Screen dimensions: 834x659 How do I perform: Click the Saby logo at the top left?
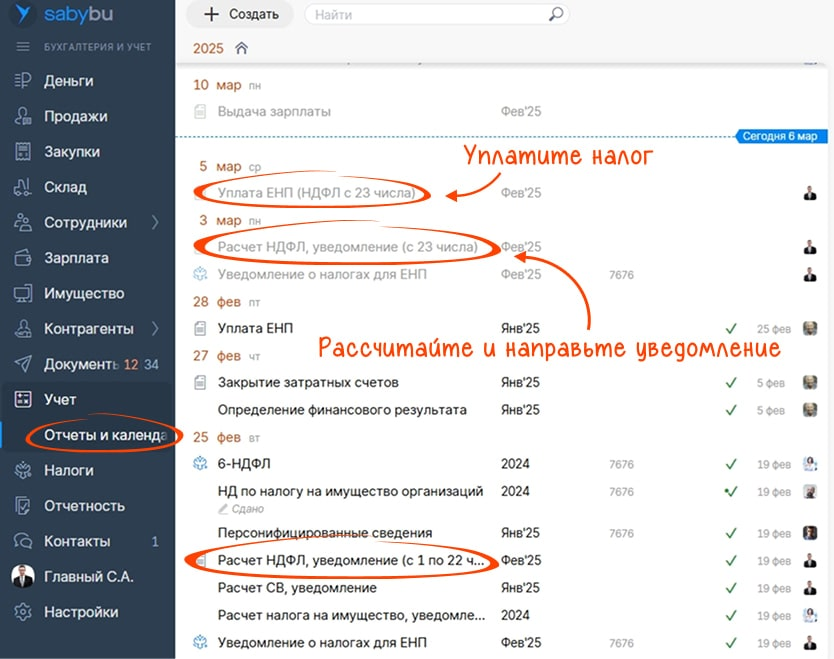65,14
